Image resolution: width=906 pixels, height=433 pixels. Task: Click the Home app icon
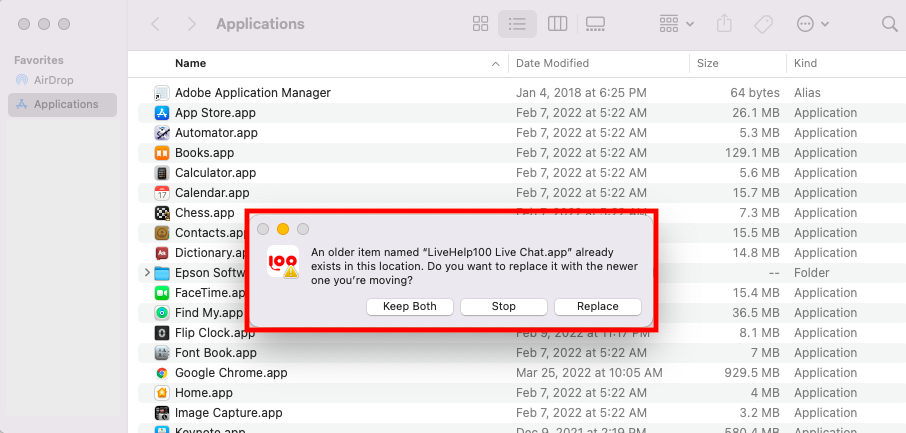pyautogui.click(x=162, y=393)
